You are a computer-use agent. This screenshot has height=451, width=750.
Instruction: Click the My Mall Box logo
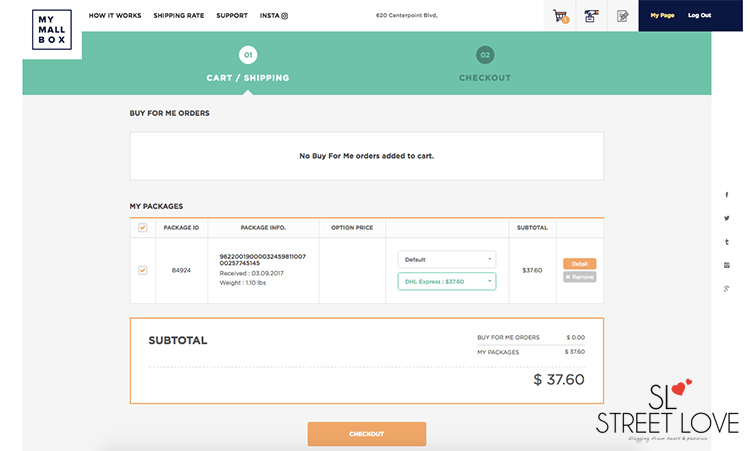click(x=52, y=30)
